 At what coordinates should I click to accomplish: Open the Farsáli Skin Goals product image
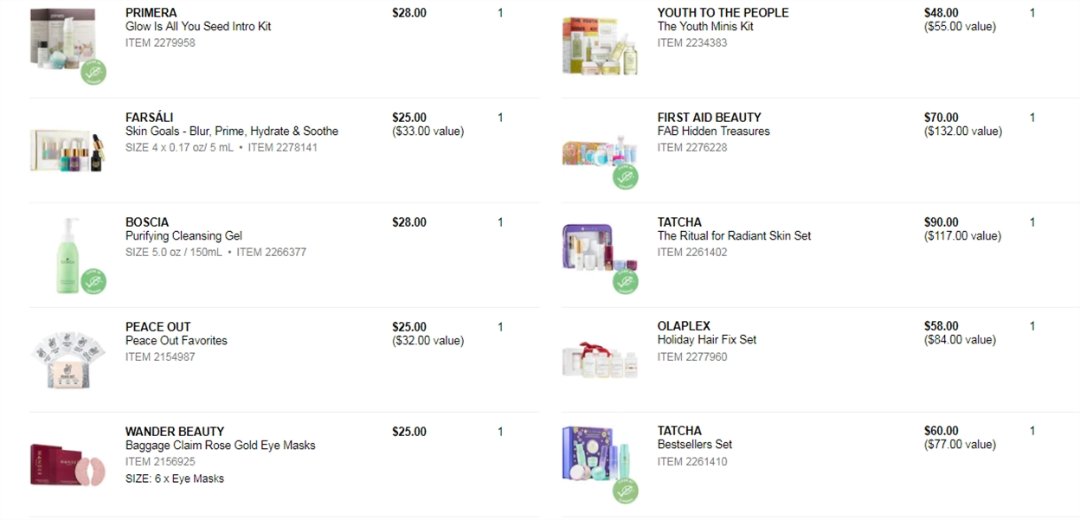(67, 150)
